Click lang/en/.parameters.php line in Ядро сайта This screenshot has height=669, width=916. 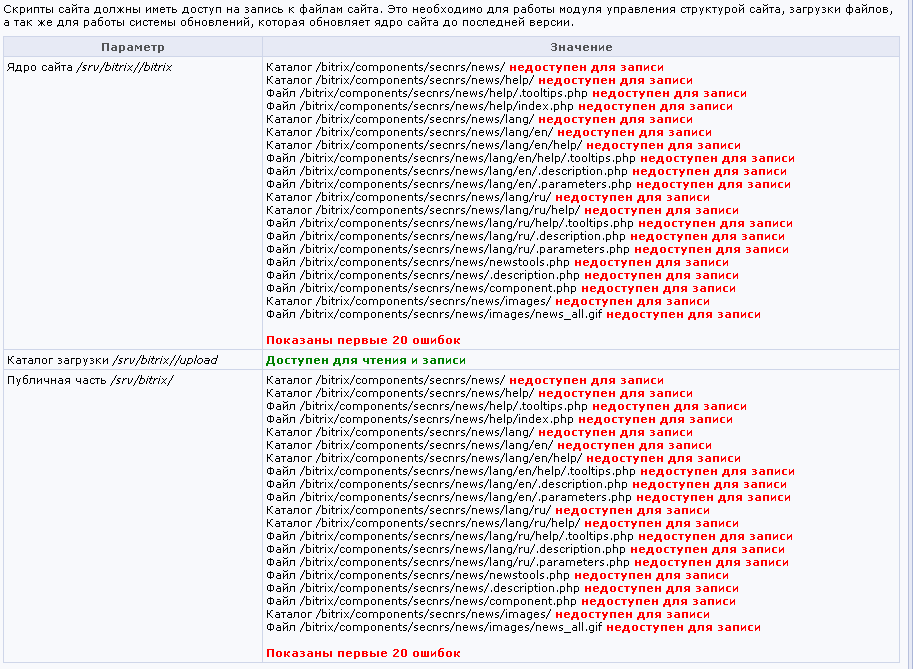click(528, 184)
